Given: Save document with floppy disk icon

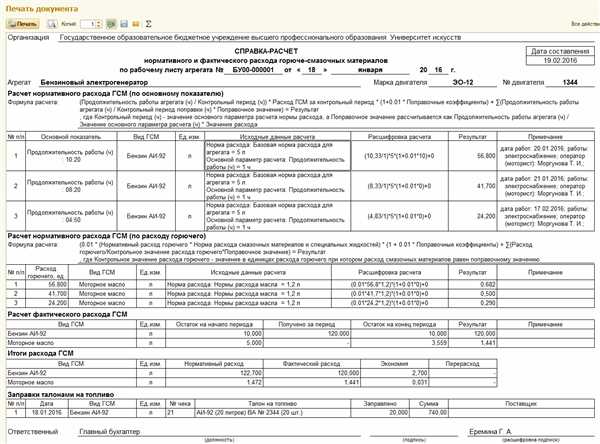Looking at the screenshot, I should 124,24.
